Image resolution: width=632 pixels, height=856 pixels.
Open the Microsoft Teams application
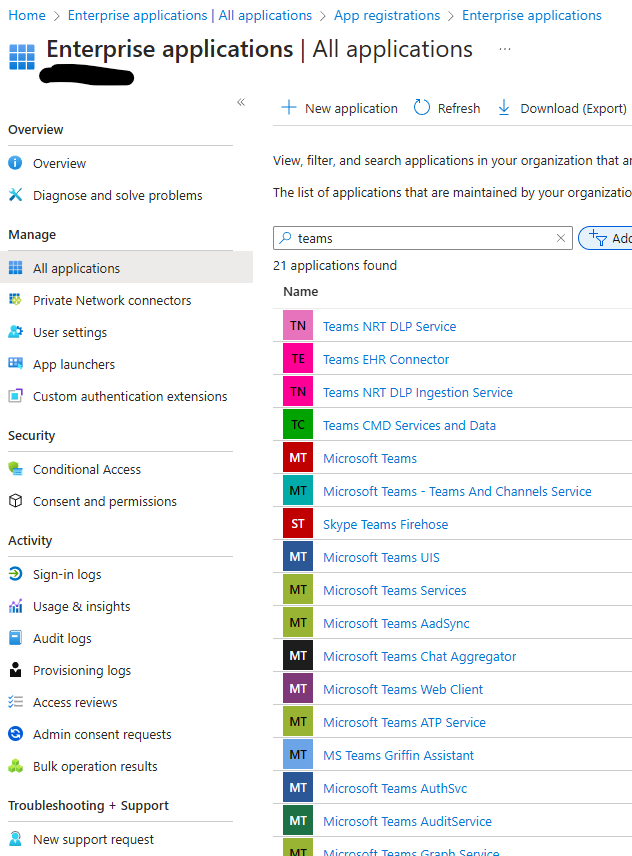[369, 459]
